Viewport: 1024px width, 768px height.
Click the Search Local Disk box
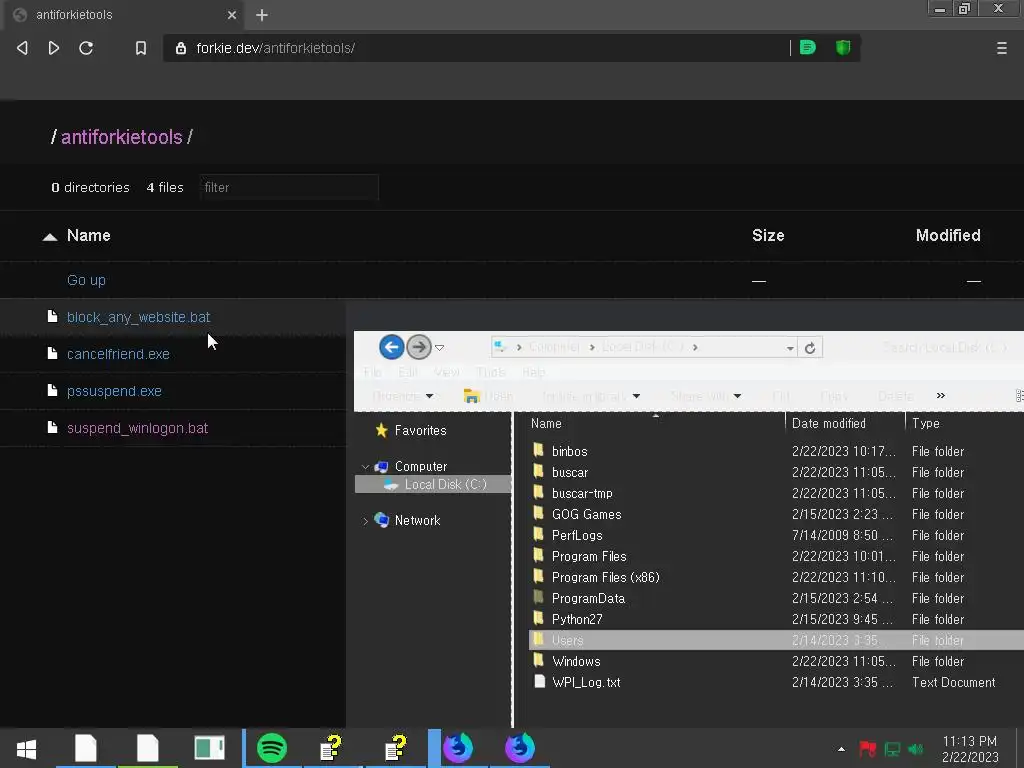point(944,347)
